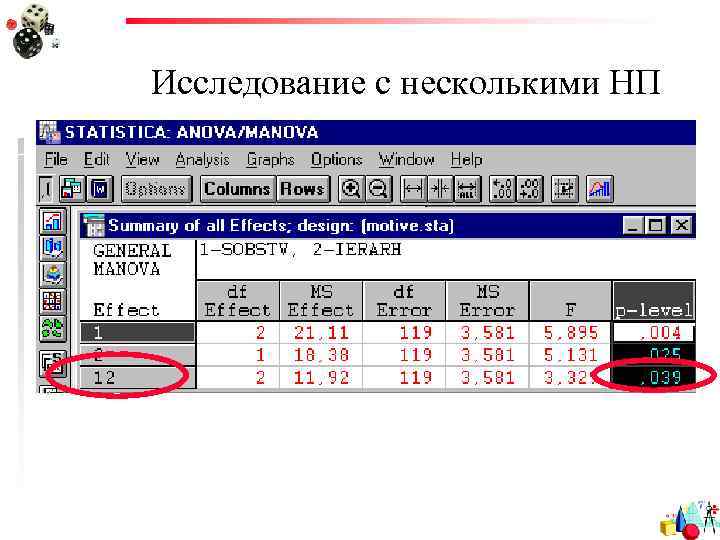Select the MS Effect cell 21,11
This screenshot has height=540, width=720.
click(x=321, y=332)
